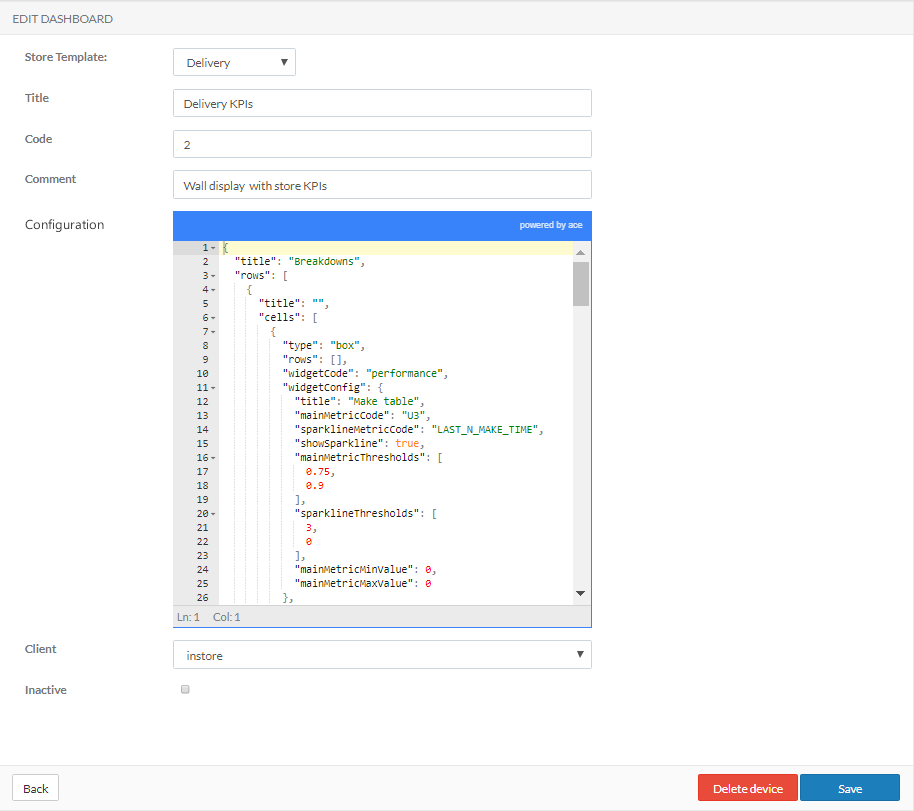
Task: Click the Title input field
Action: 382,104
